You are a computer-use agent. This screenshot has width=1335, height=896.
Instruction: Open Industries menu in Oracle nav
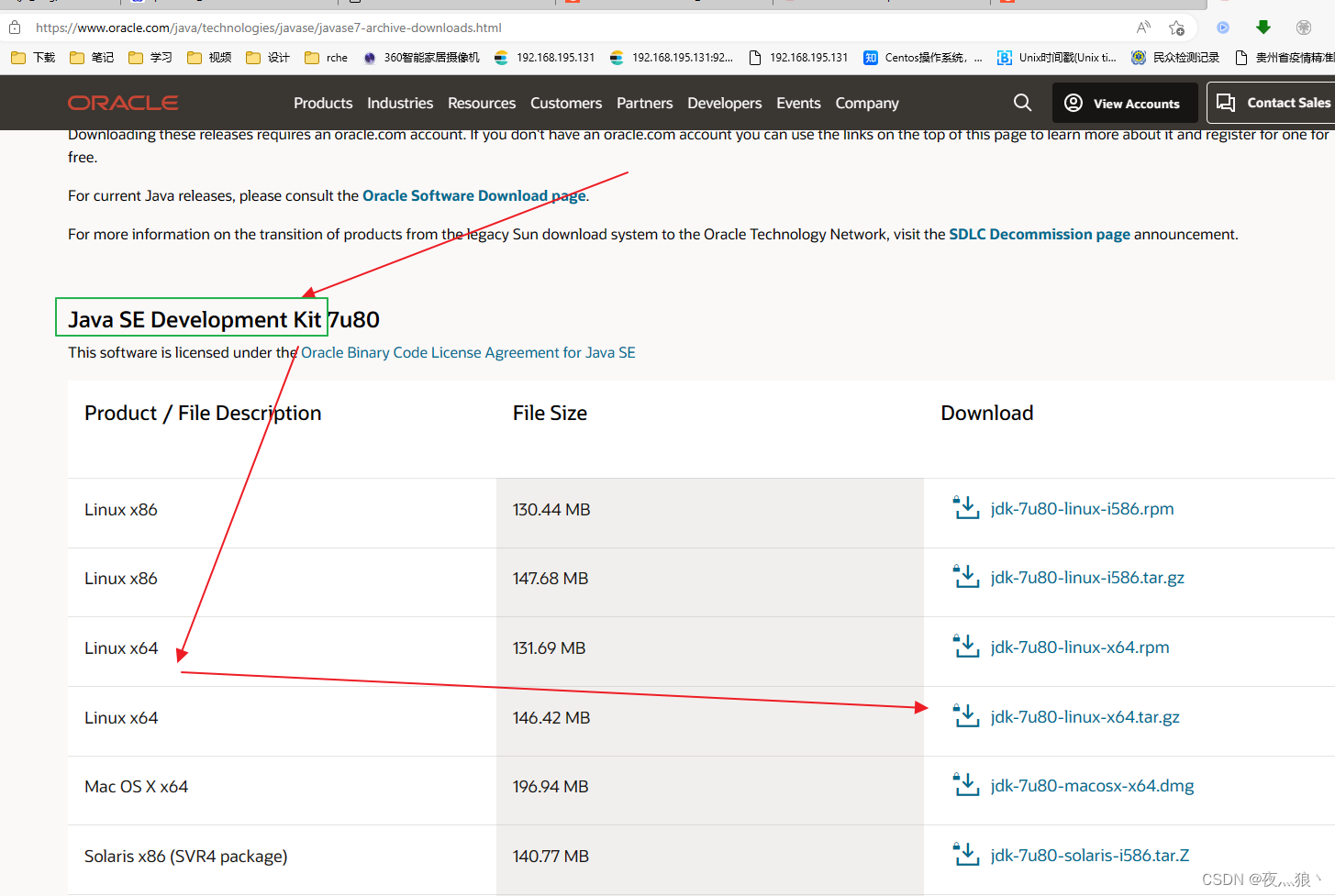click(400, 103)
